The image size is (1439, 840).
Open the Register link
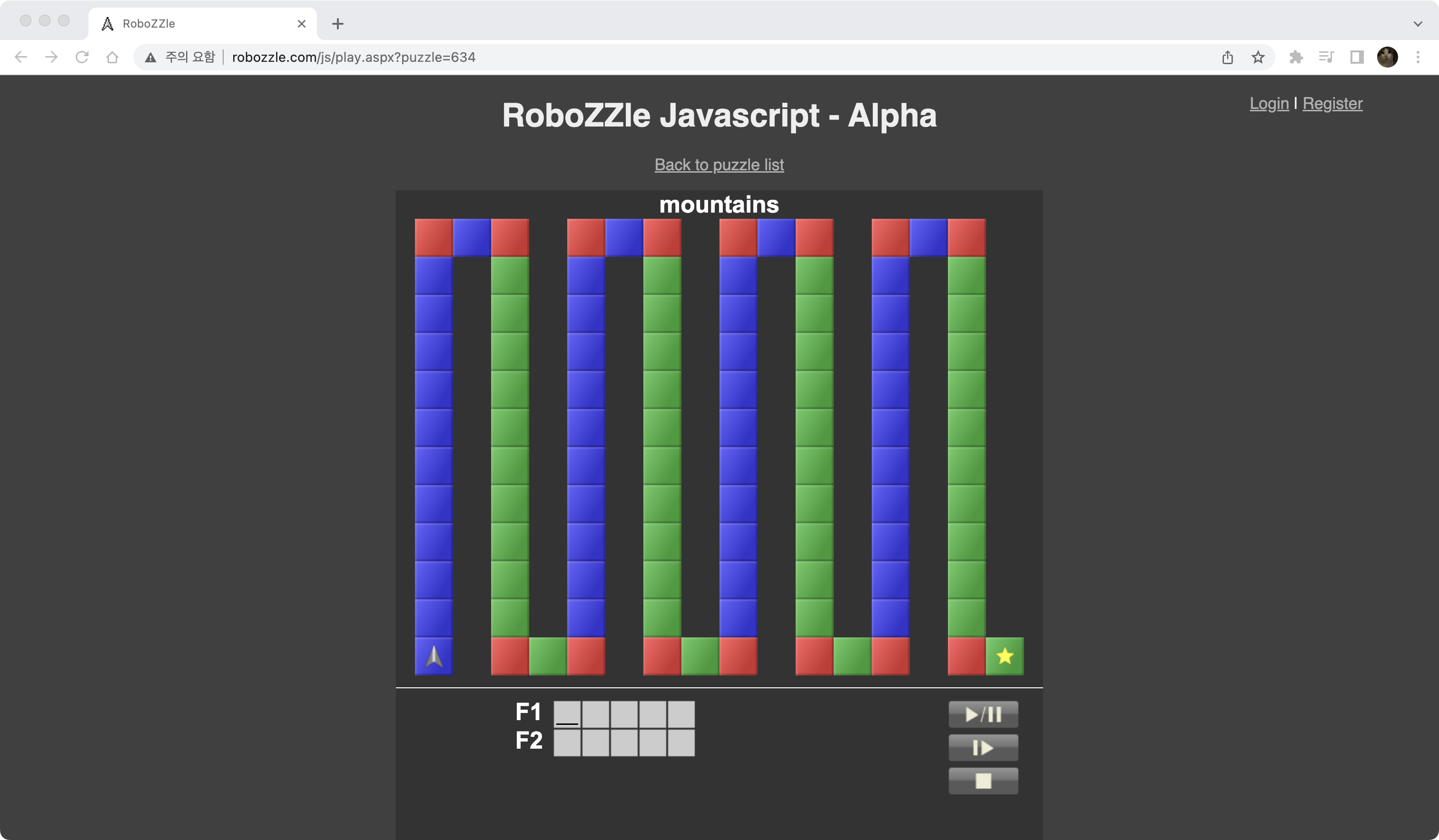click(x=1332, y=103)
